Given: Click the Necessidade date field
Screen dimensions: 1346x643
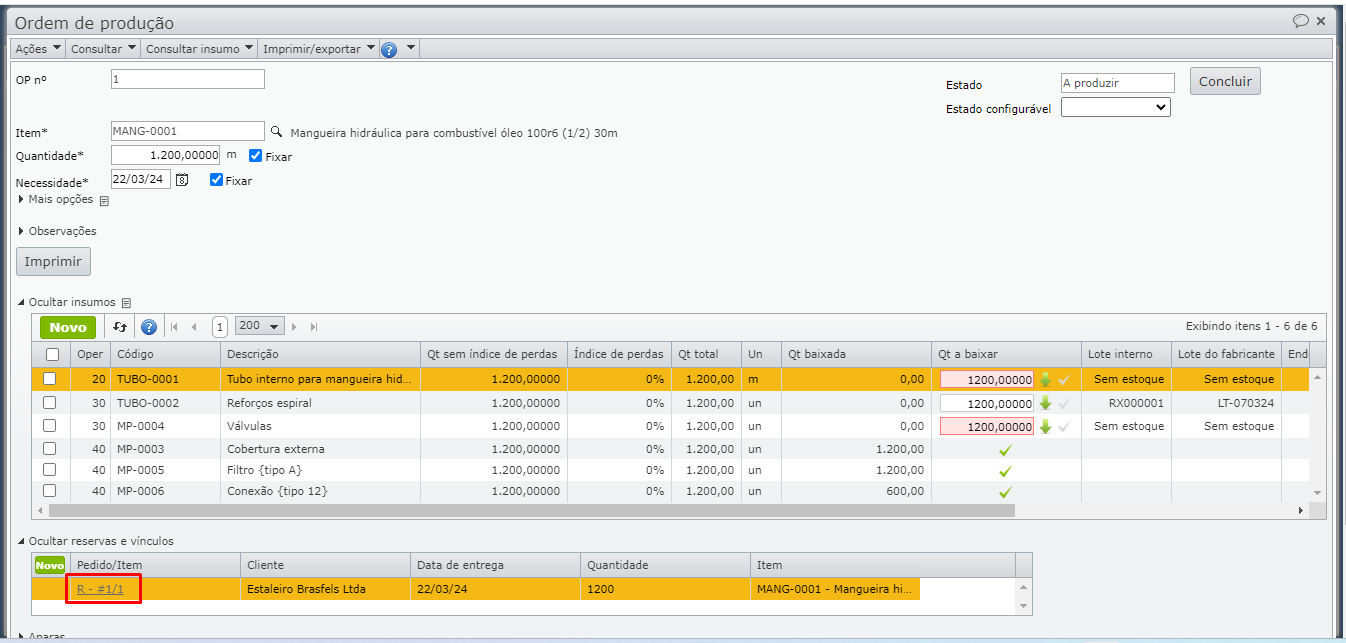Looking at the screenshot, I should 141,180.
